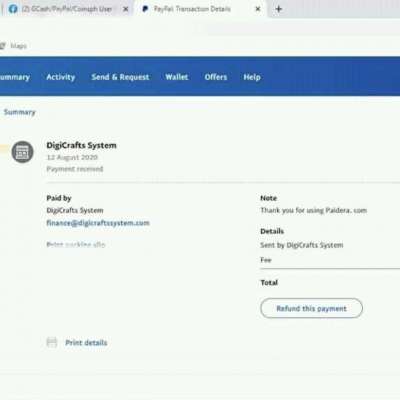Click the Facebook favicon on first tab

point(13,9)
